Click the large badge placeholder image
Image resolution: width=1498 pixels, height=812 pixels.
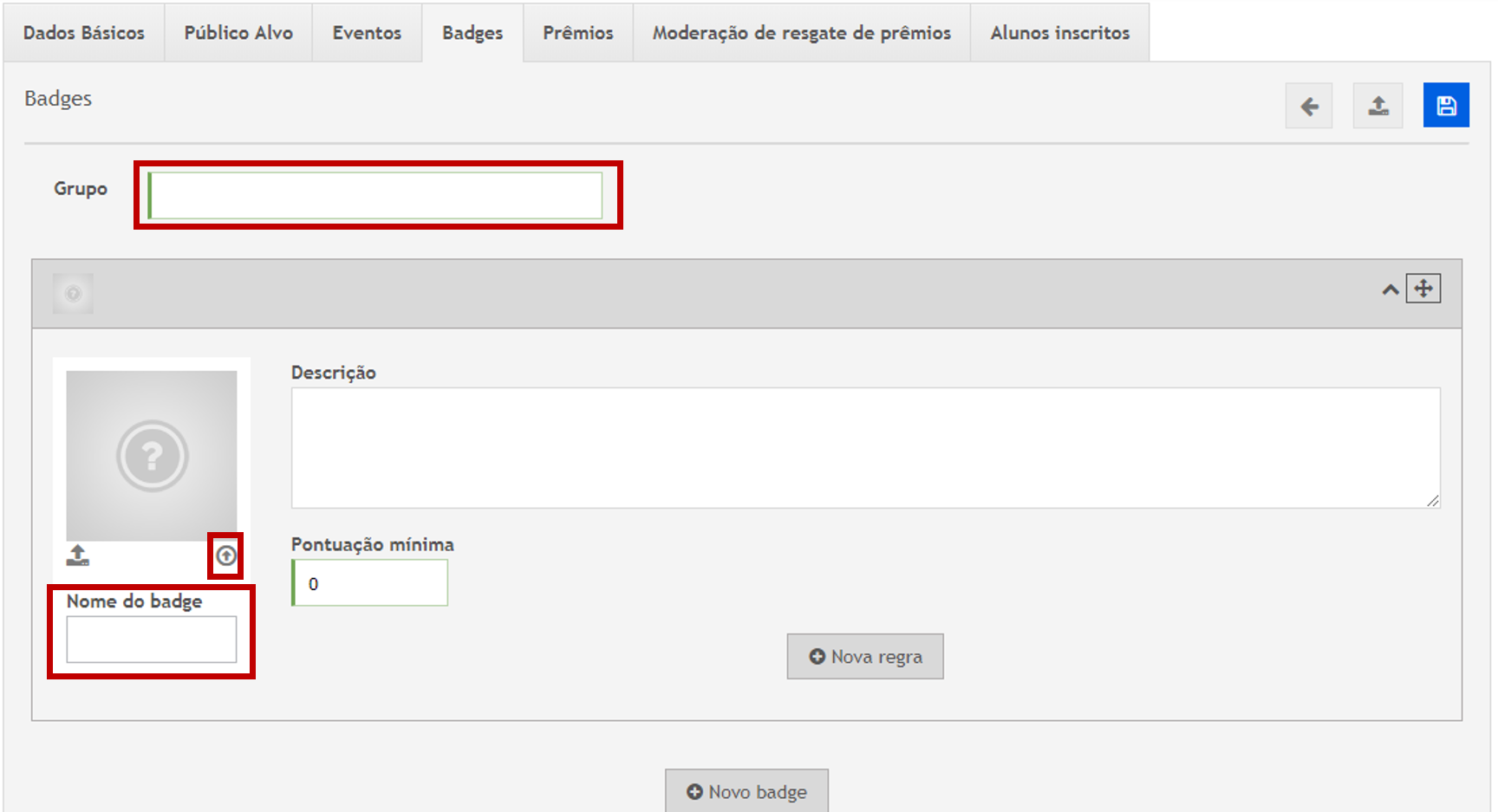click(152, 456)
